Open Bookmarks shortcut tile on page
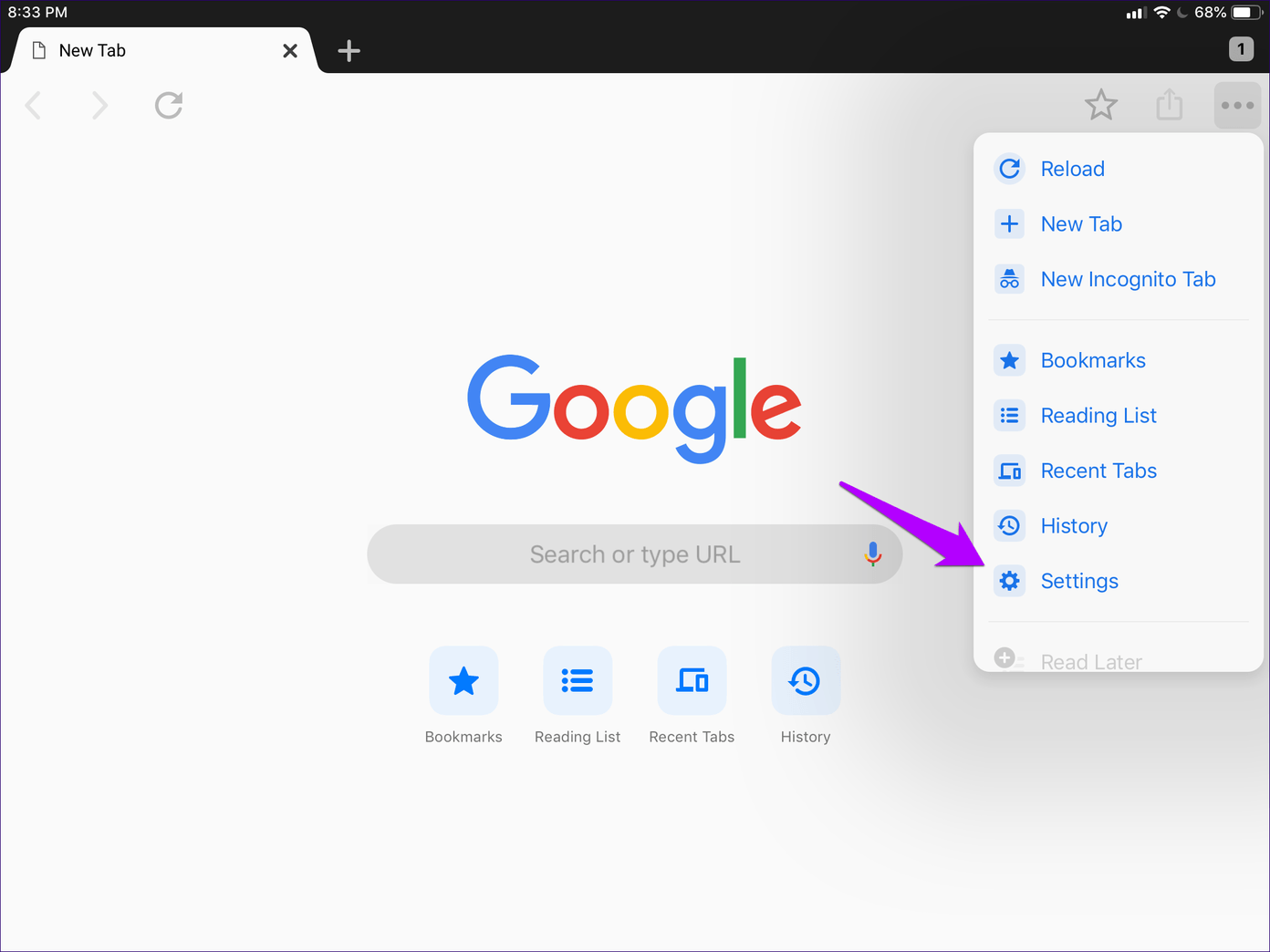 click(x=463, y=696)
